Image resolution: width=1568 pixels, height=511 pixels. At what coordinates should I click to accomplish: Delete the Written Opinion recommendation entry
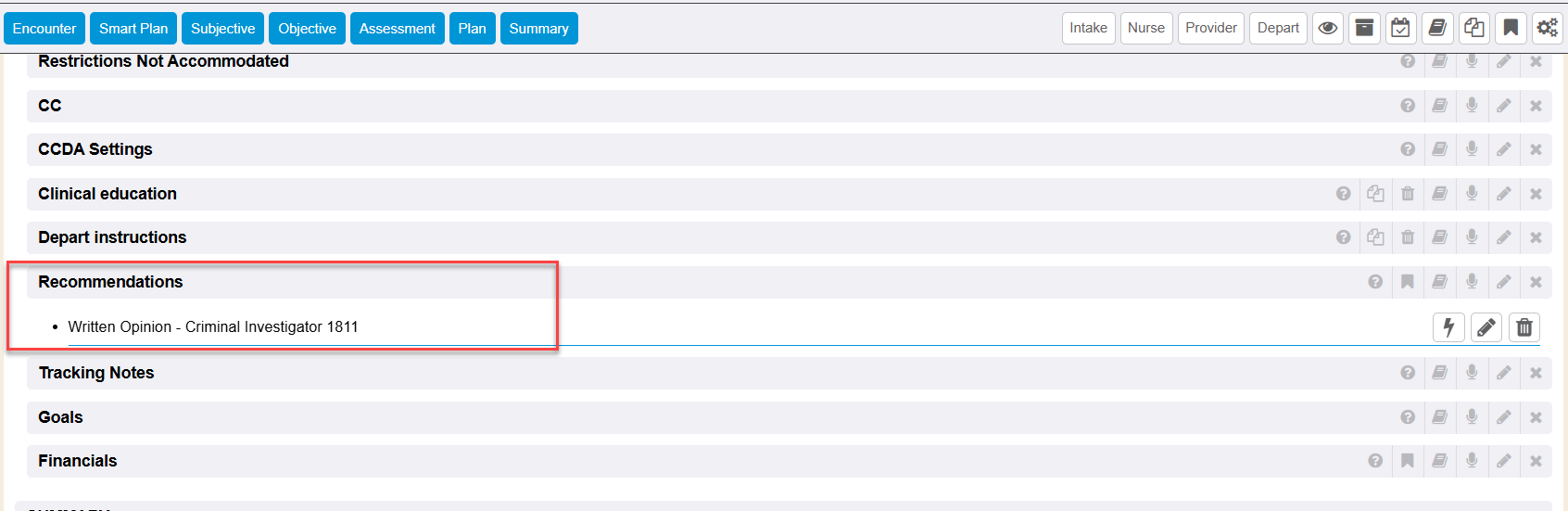tap(1524, 327)
